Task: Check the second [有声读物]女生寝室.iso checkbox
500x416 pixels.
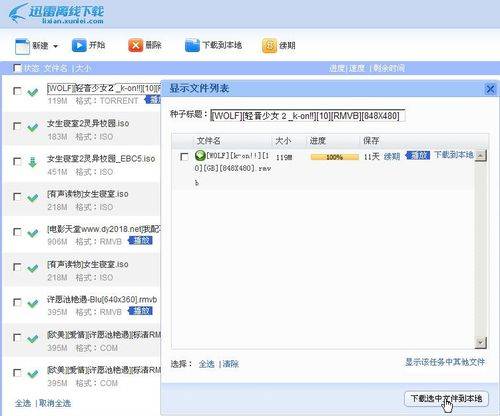Action: click(x=17, y=267)
